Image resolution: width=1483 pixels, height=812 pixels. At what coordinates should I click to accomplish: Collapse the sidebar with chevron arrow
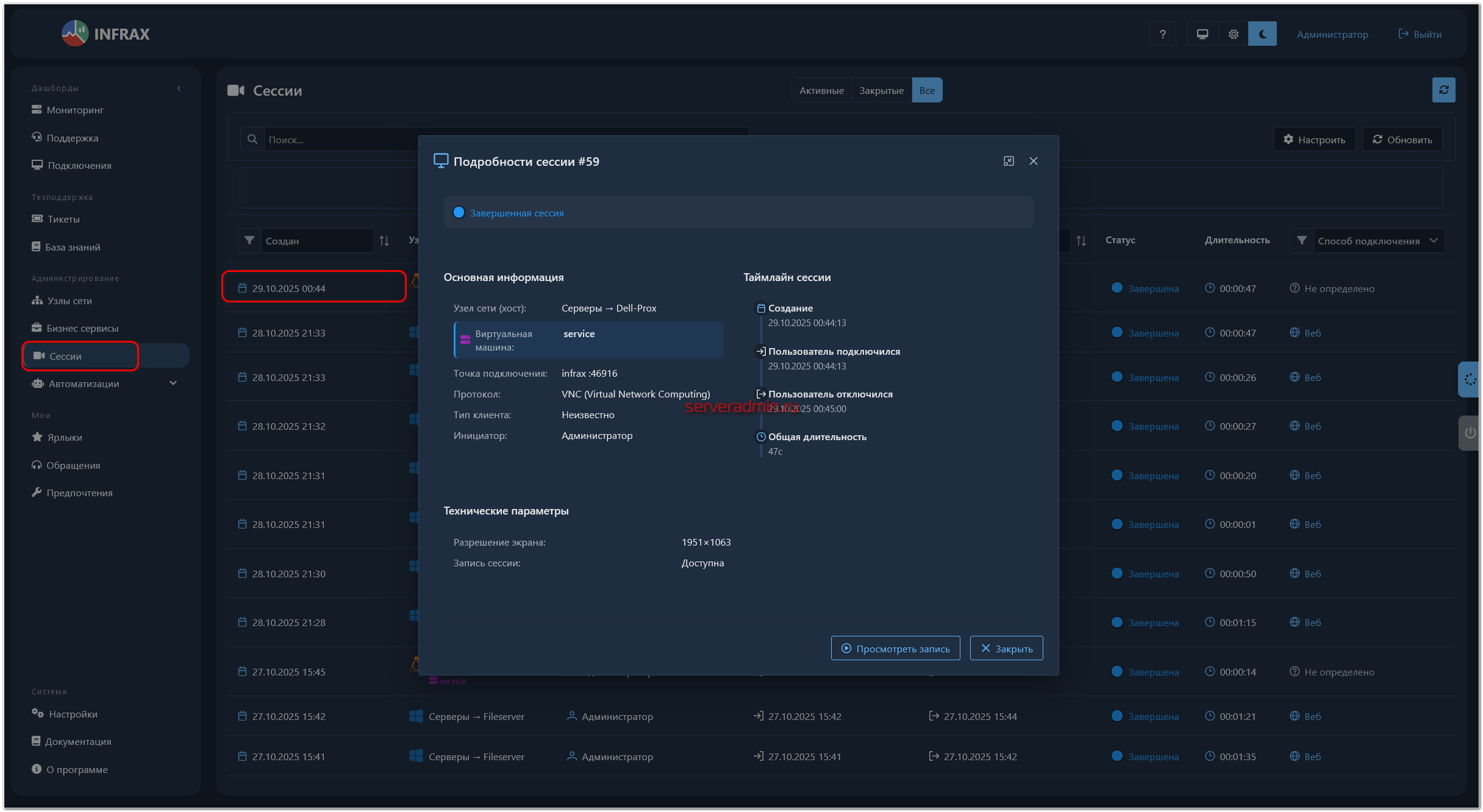[179, 88]
